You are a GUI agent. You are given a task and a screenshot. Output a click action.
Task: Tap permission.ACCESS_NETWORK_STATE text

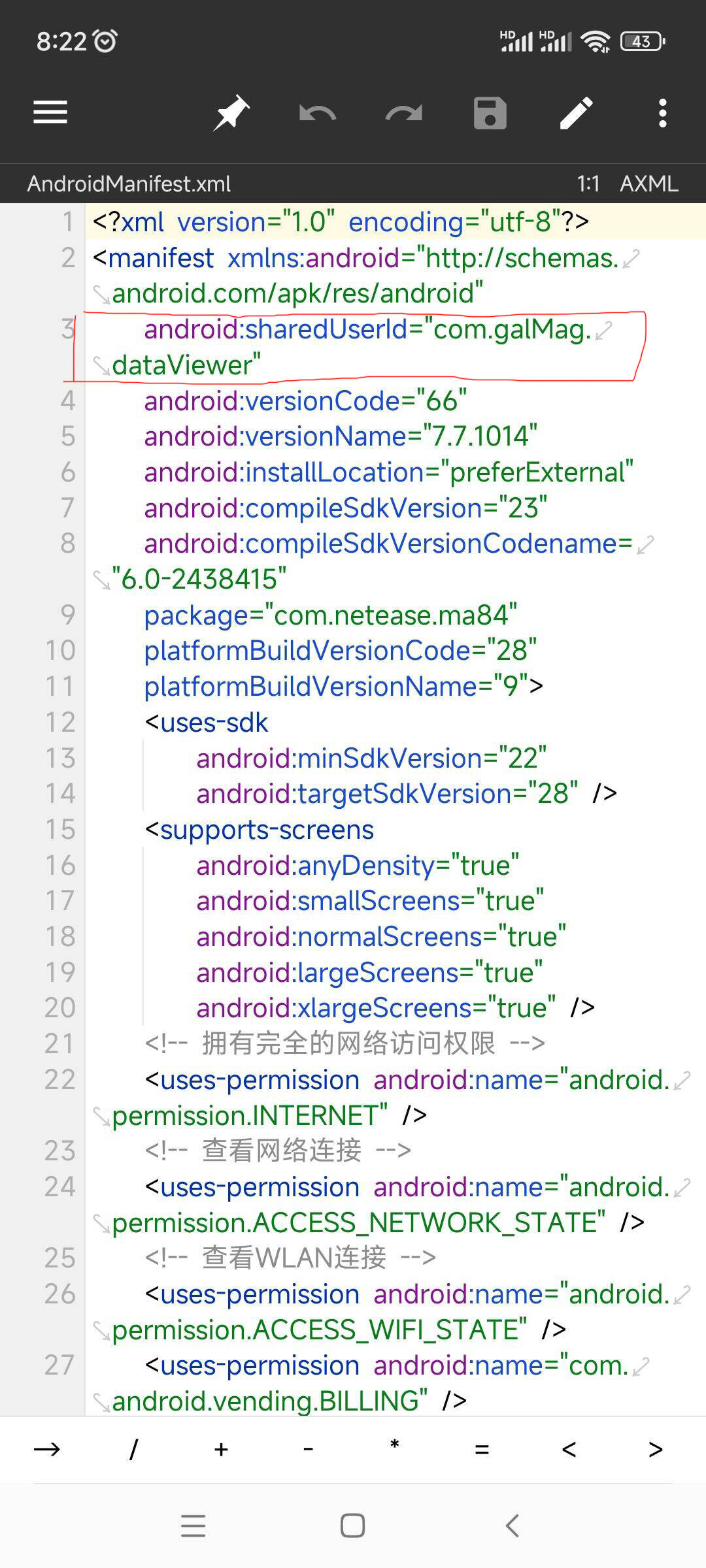(358, 1222)
